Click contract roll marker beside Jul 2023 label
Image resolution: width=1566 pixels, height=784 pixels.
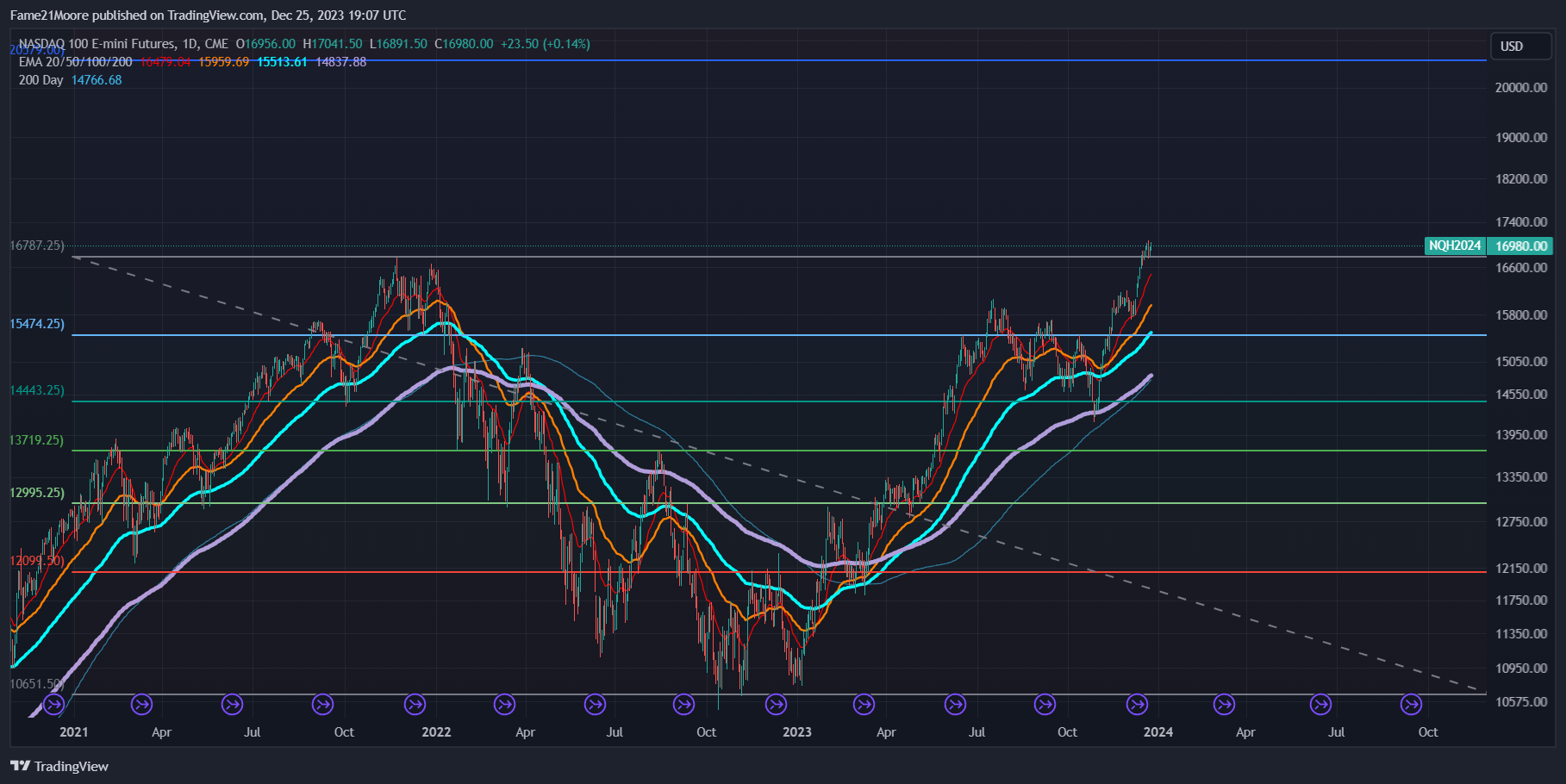(x=955, y=705)
